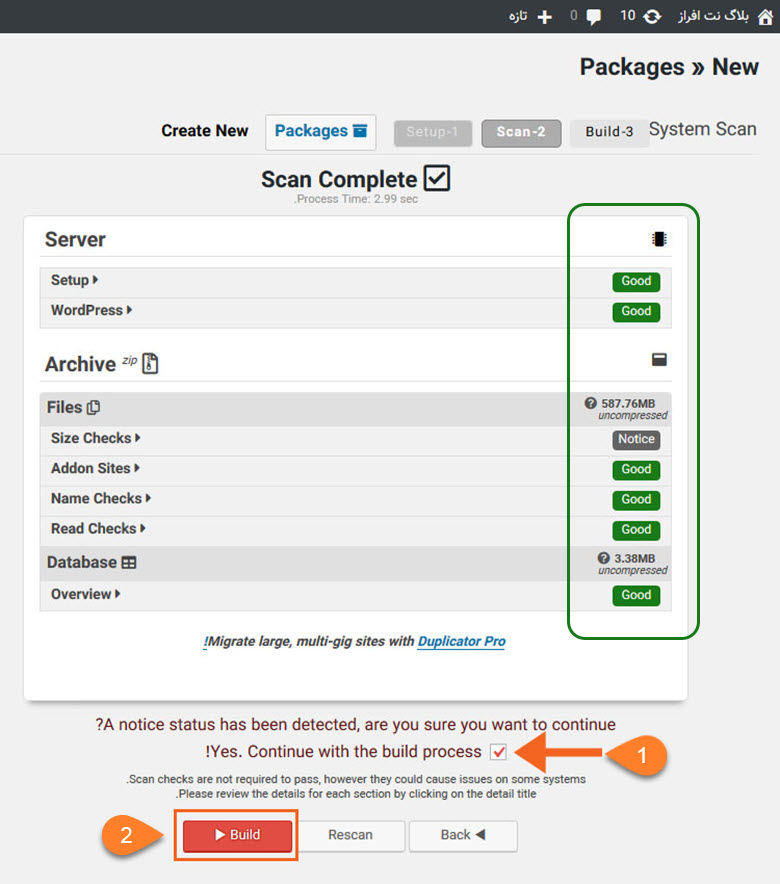This screenshot has width=780, height=884.
Task: Expand the Size Checks section
Action: (x=96, y=438)
